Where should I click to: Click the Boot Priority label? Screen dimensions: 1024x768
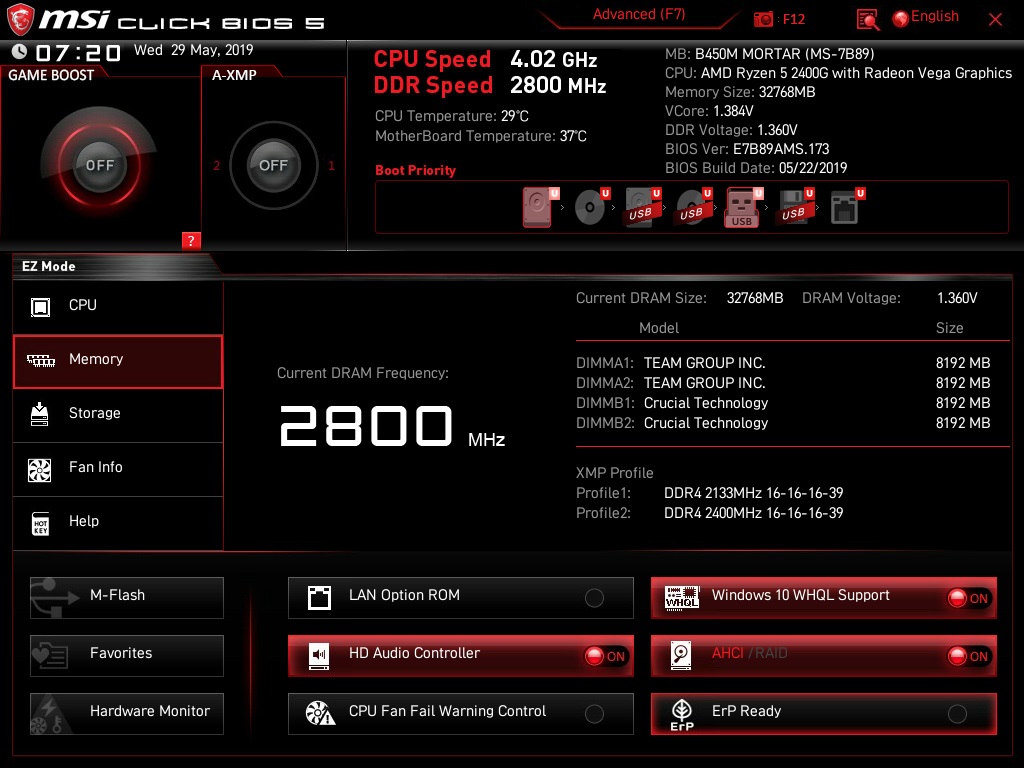coord(415,170)
